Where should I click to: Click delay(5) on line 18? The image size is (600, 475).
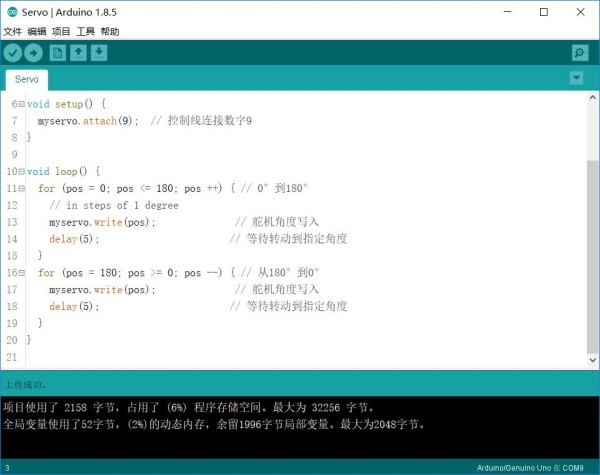74,307
